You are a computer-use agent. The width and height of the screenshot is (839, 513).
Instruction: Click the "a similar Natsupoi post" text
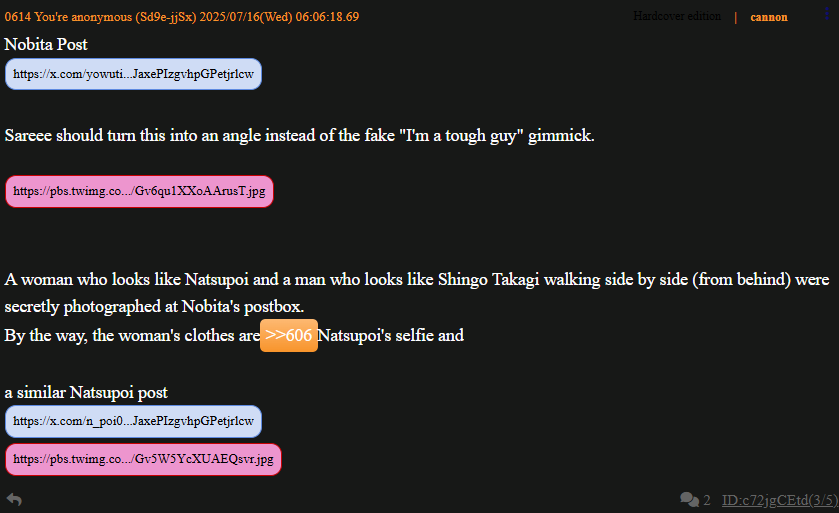pos(86,393)
